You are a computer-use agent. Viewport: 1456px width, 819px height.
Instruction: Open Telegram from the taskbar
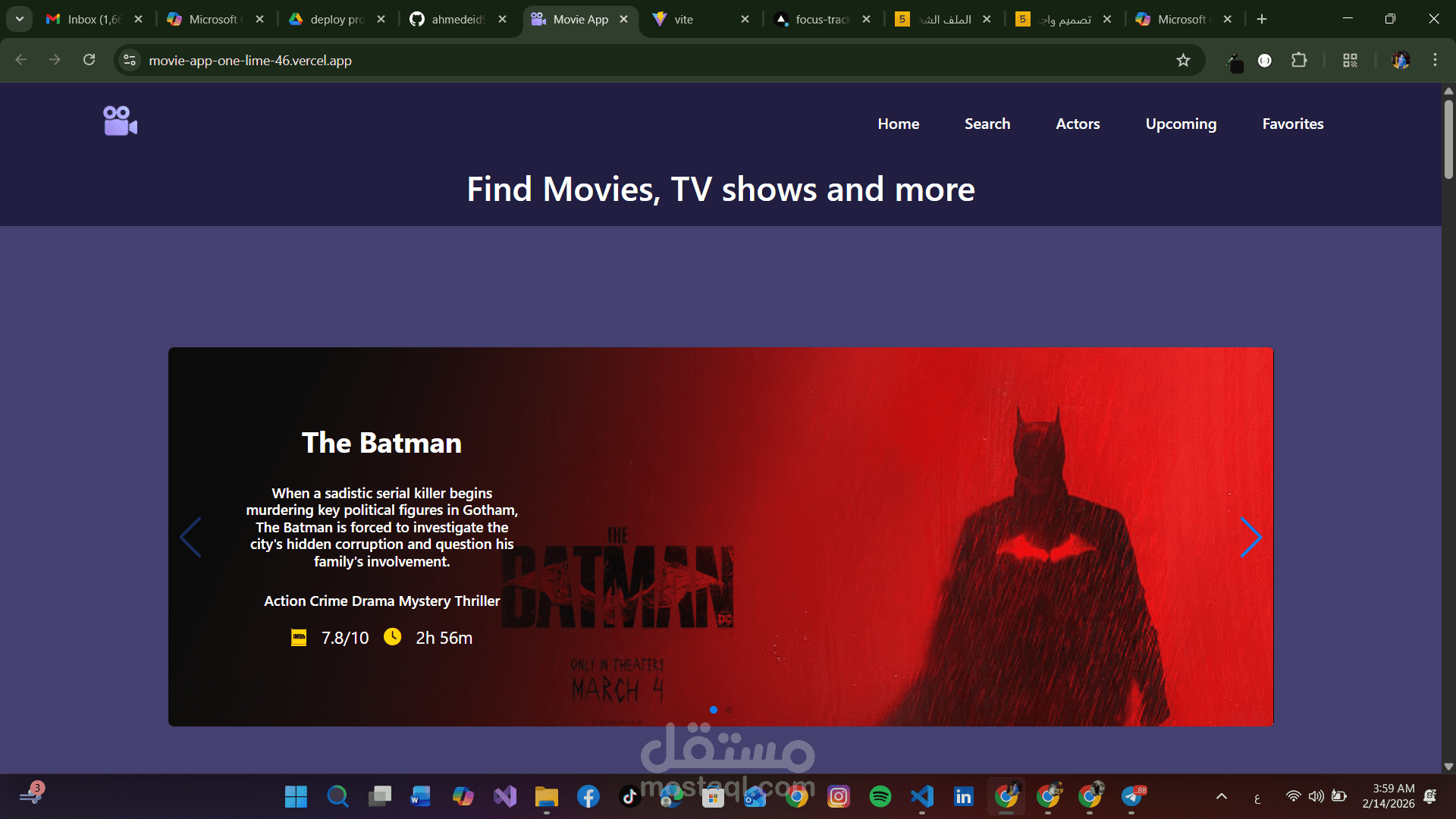click(1131, 796)
